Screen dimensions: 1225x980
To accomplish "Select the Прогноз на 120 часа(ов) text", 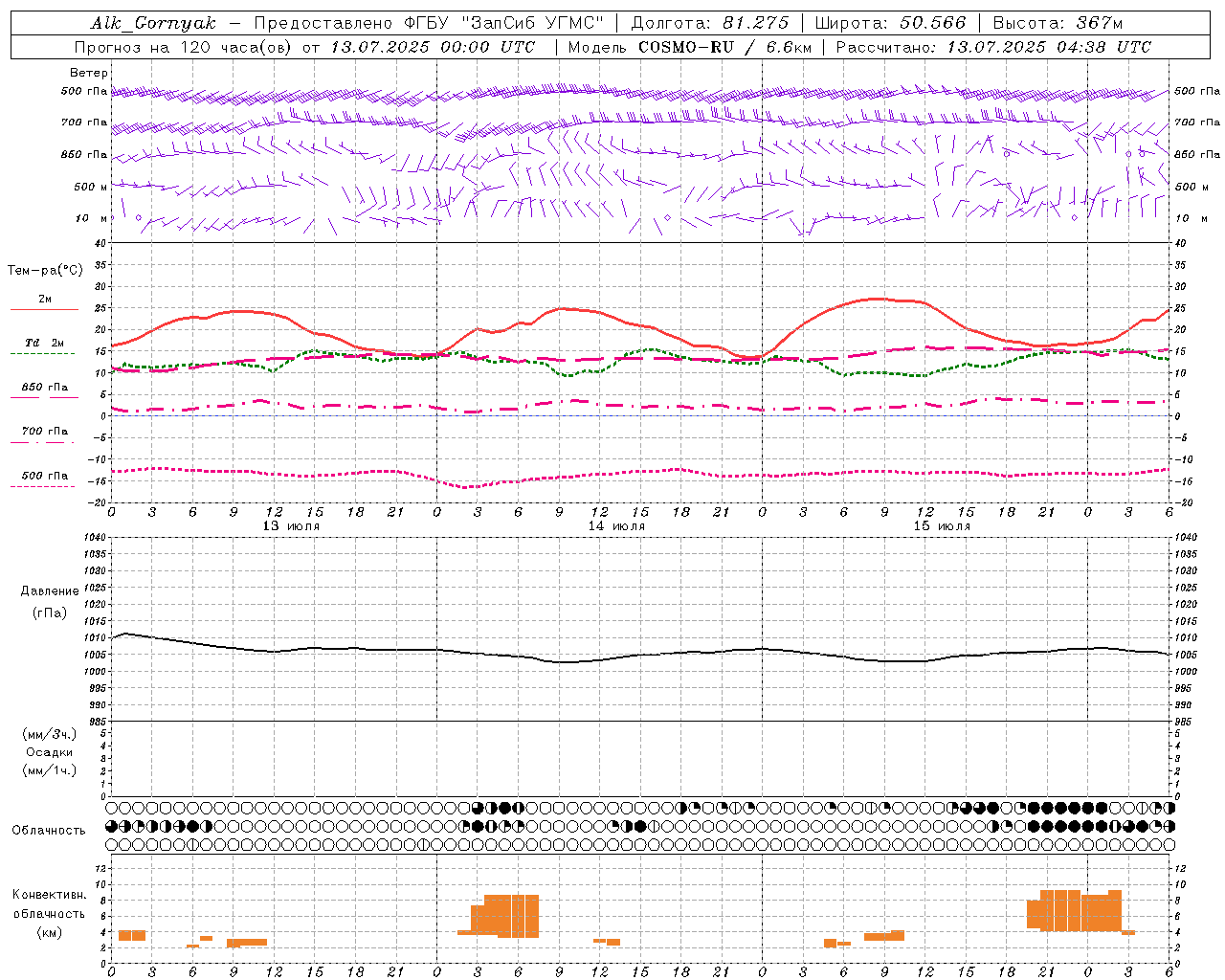I will pos(184,47).
